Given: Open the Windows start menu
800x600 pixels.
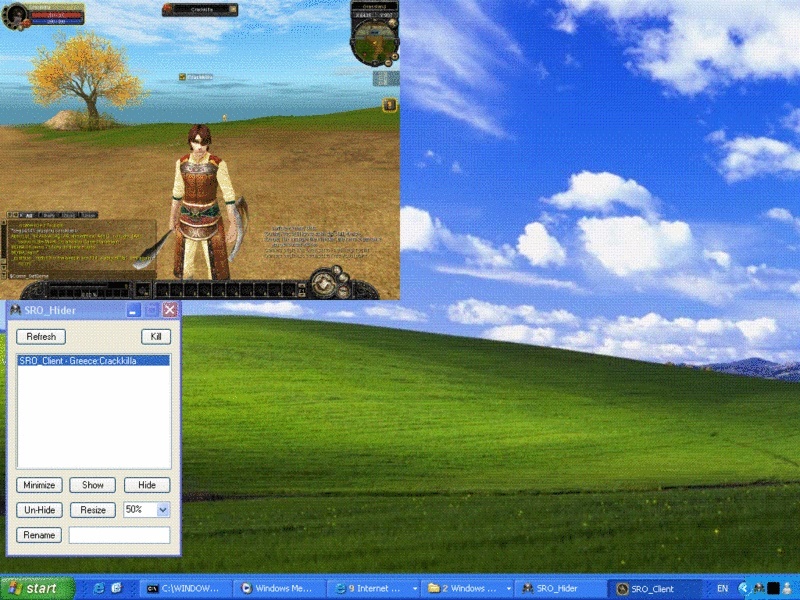Looking at the screenshot, I should (x=37, y=588).
